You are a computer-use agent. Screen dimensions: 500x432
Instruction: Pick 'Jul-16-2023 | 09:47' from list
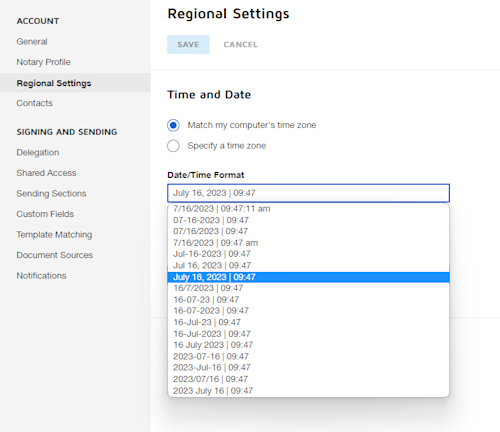click(308, 254)
